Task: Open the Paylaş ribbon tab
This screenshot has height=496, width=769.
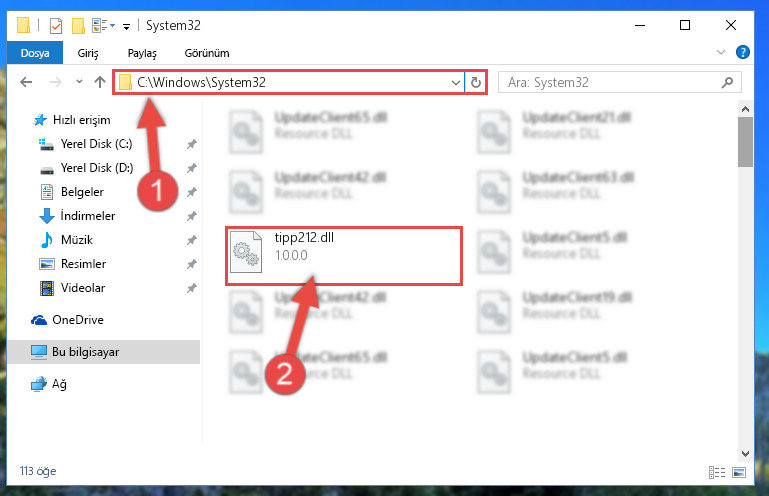Action: (x=142, y=53)
